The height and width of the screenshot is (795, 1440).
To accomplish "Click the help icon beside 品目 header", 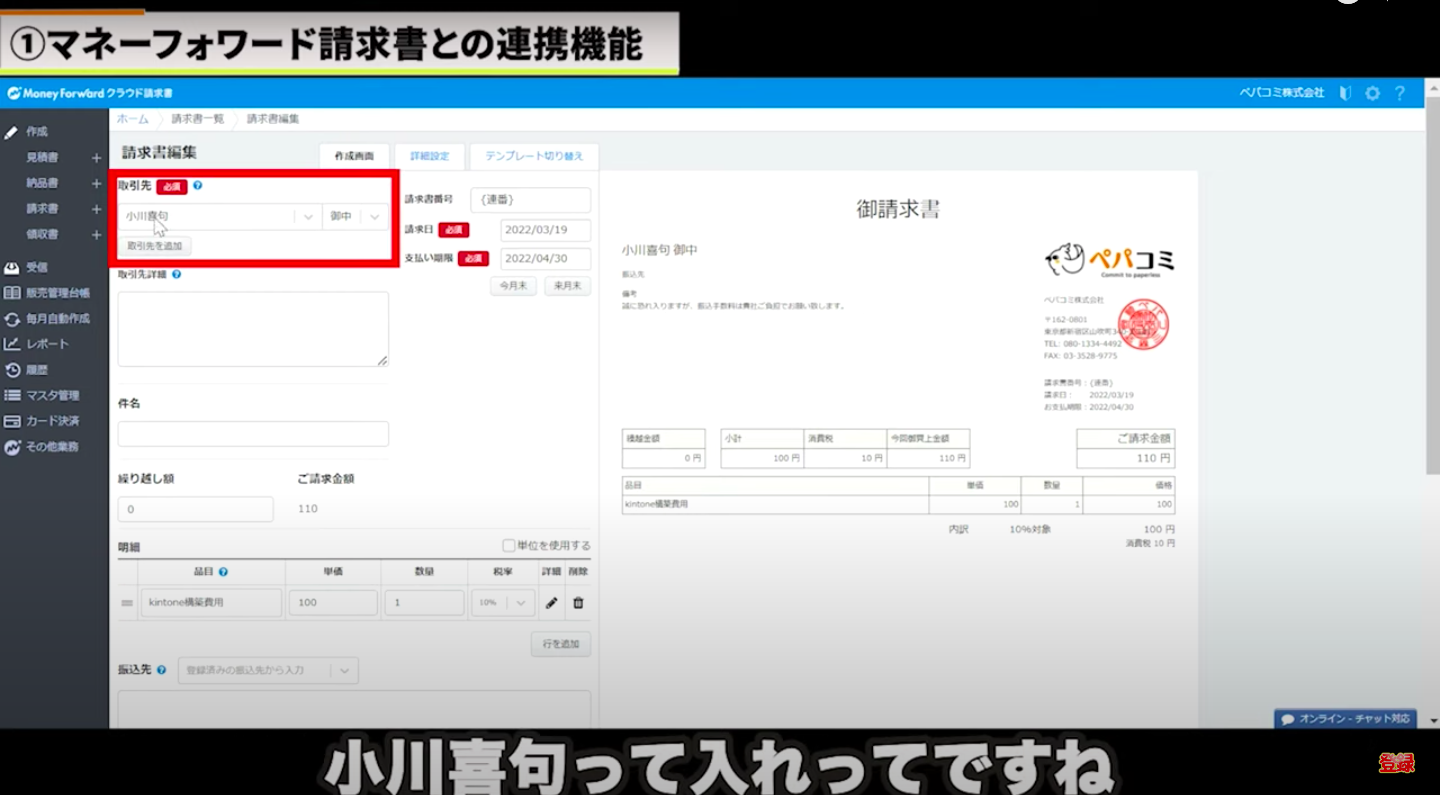I will [223, 572].
